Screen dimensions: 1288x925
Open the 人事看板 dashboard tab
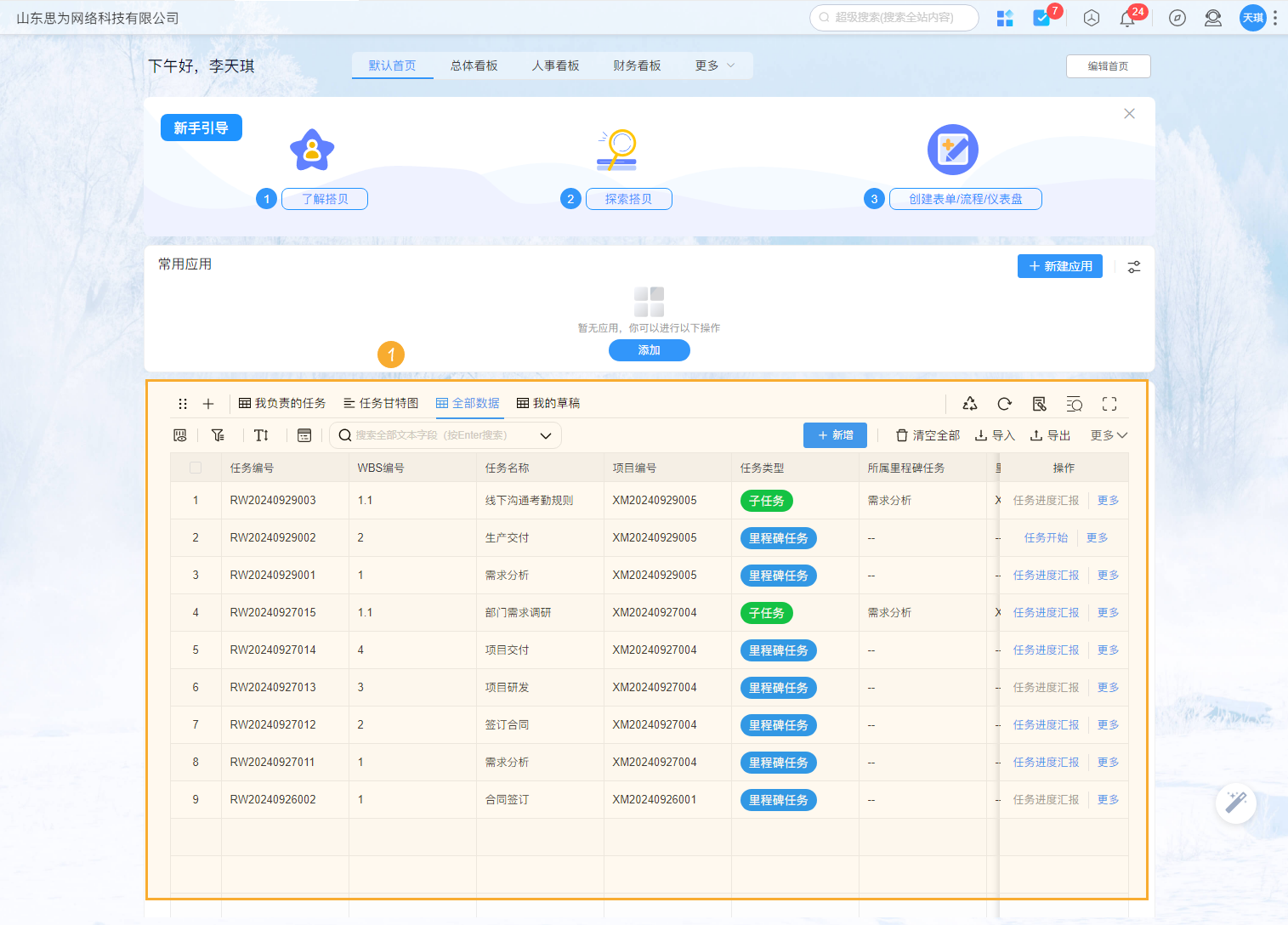[x=555, y=65]
